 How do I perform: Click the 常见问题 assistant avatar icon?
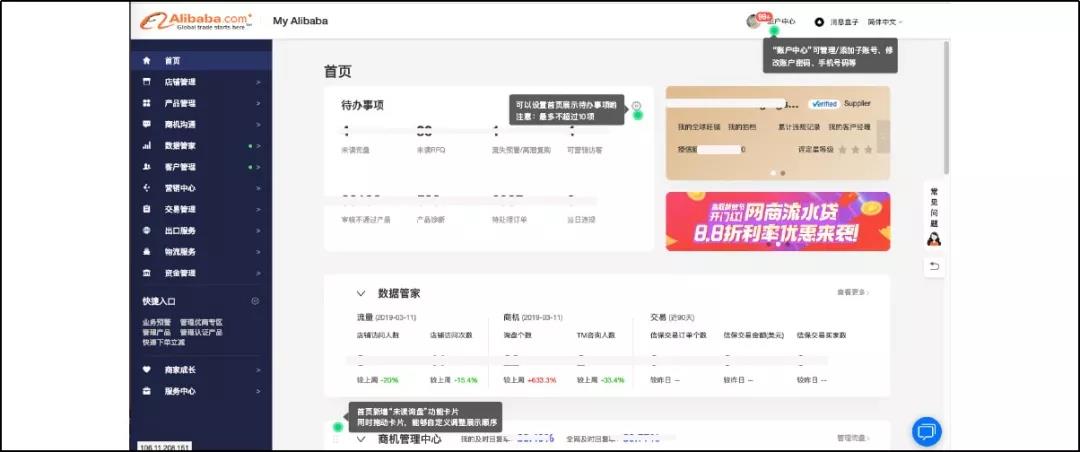[935, 240]
